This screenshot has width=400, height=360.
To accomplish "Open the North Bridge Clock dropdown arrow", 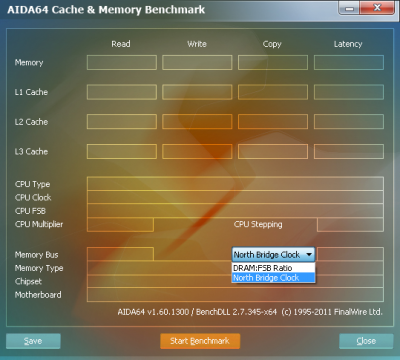I will 309,255.
